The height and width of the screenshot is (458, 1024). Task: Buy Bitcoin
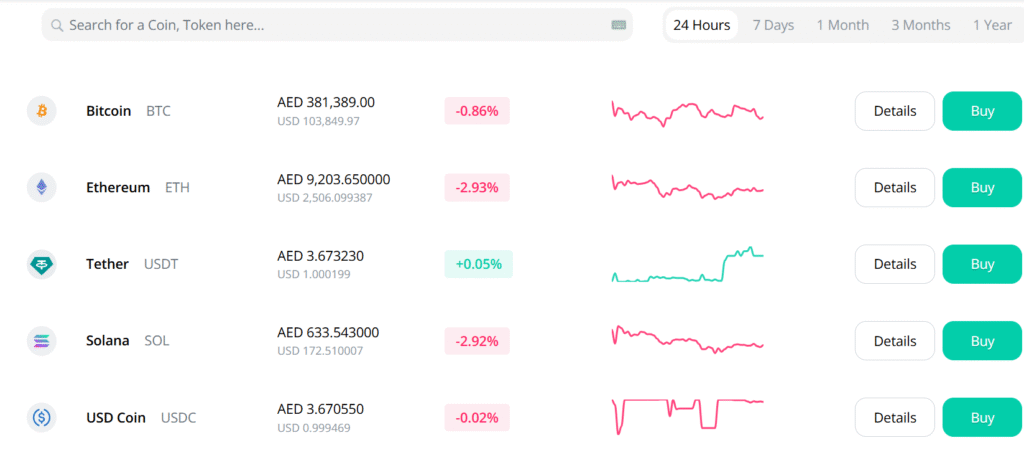(982, 111)
